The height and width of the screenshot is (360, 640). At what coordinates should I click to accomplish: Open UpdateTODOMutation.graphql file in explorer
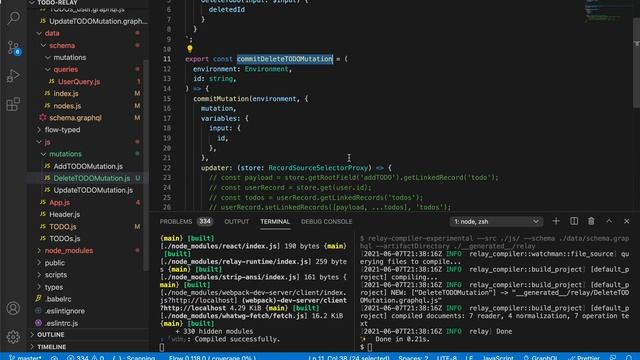(98, 21)
